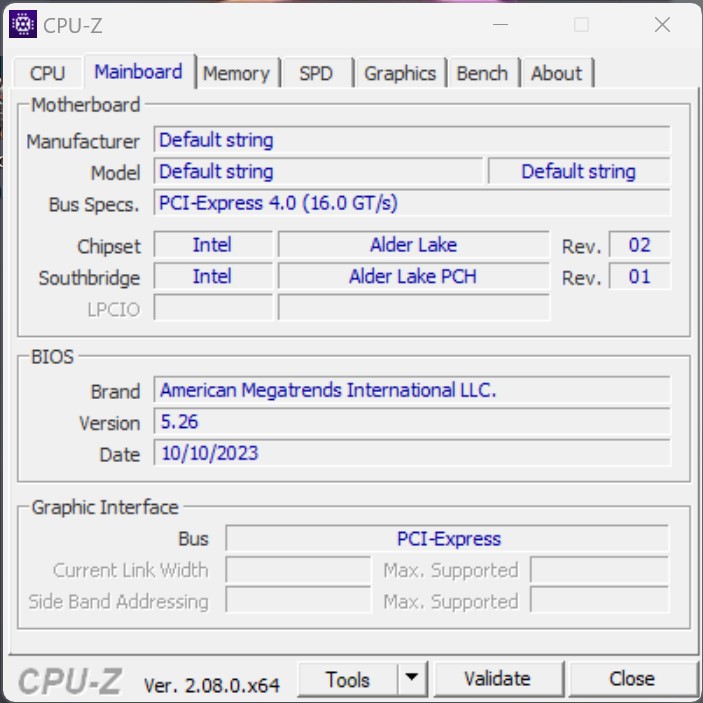This screenshot has height=703, width=703.
Task: Click the BIOS Version '5.26' value
Action: point(412,421)
